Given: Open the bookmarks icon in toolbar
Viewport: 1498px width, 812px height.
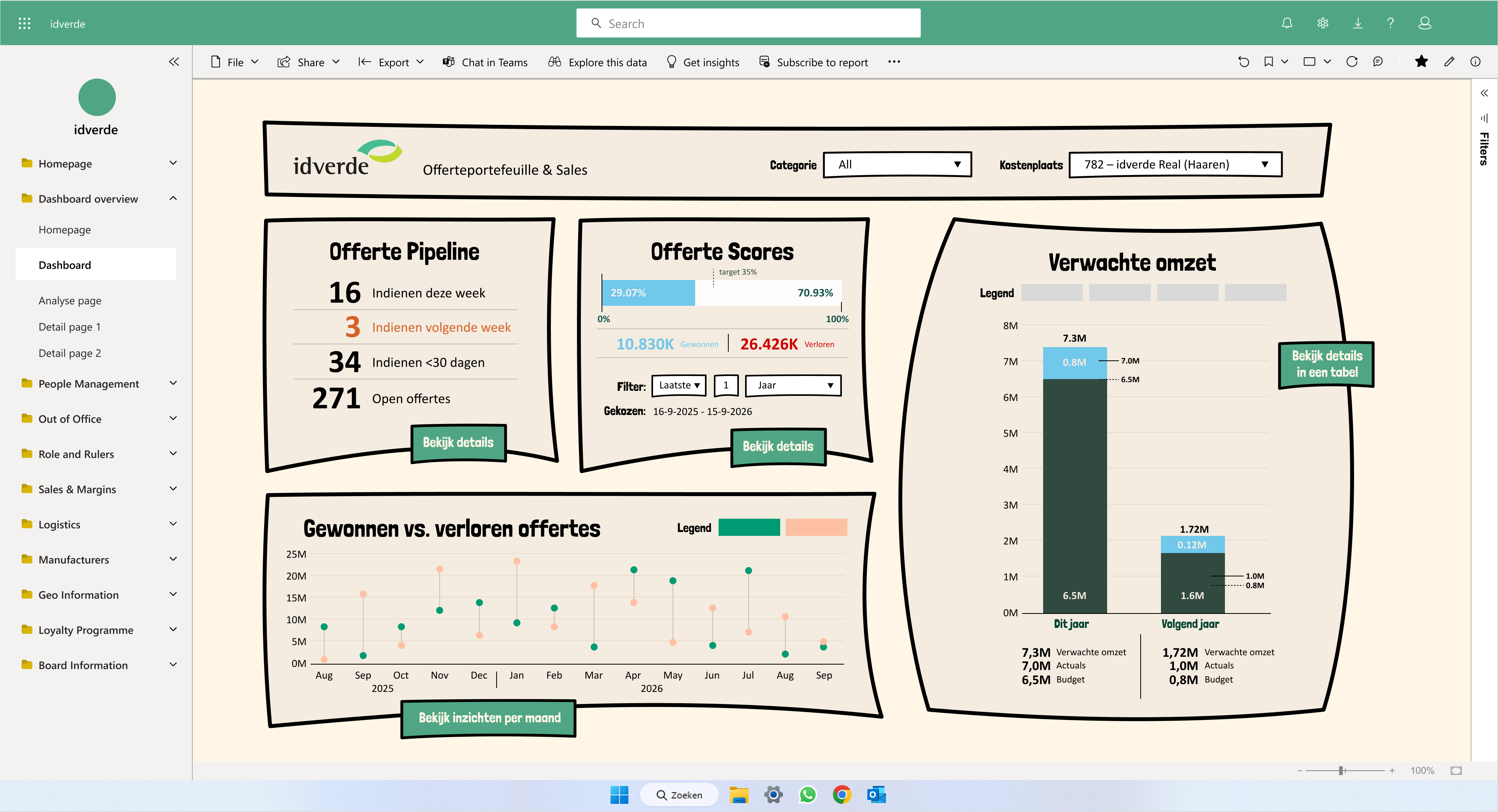Looking at the screenshot, I should click(x=1268, y=62).
